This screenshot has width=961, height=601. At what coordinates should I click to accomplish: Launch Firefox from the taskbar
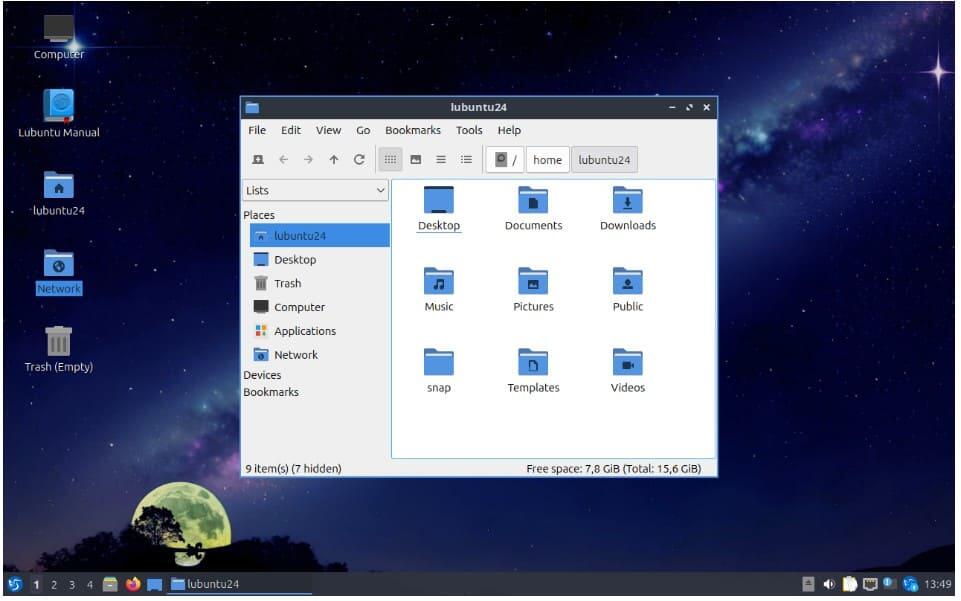pos(133,584)
